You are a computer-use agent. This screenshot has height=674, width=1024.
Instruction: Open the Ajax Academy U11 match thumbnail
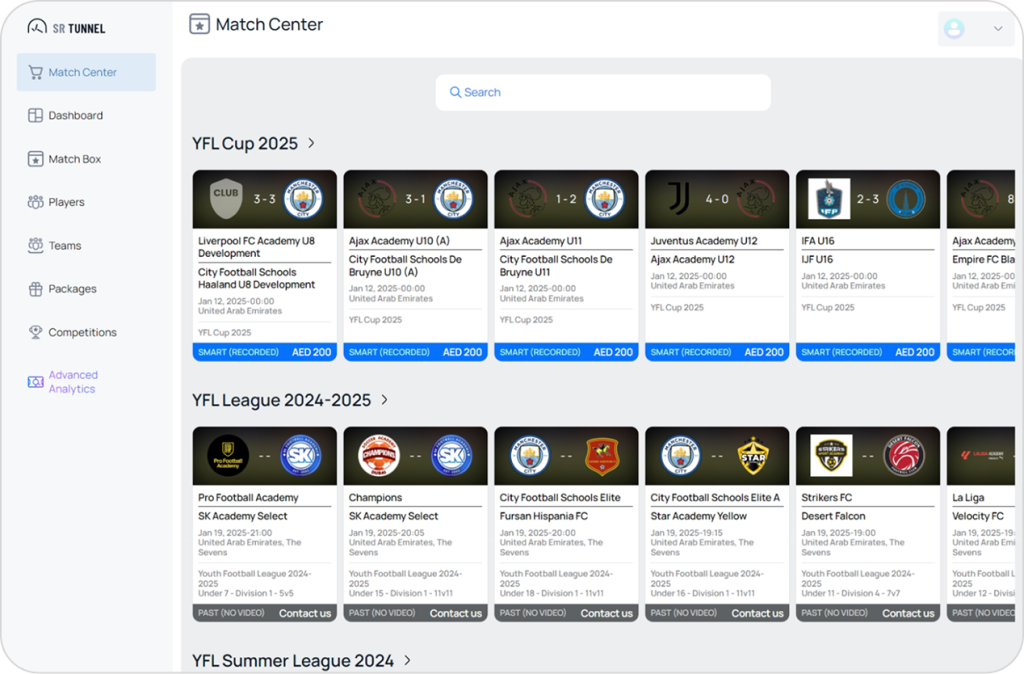[x=566, y=199]
